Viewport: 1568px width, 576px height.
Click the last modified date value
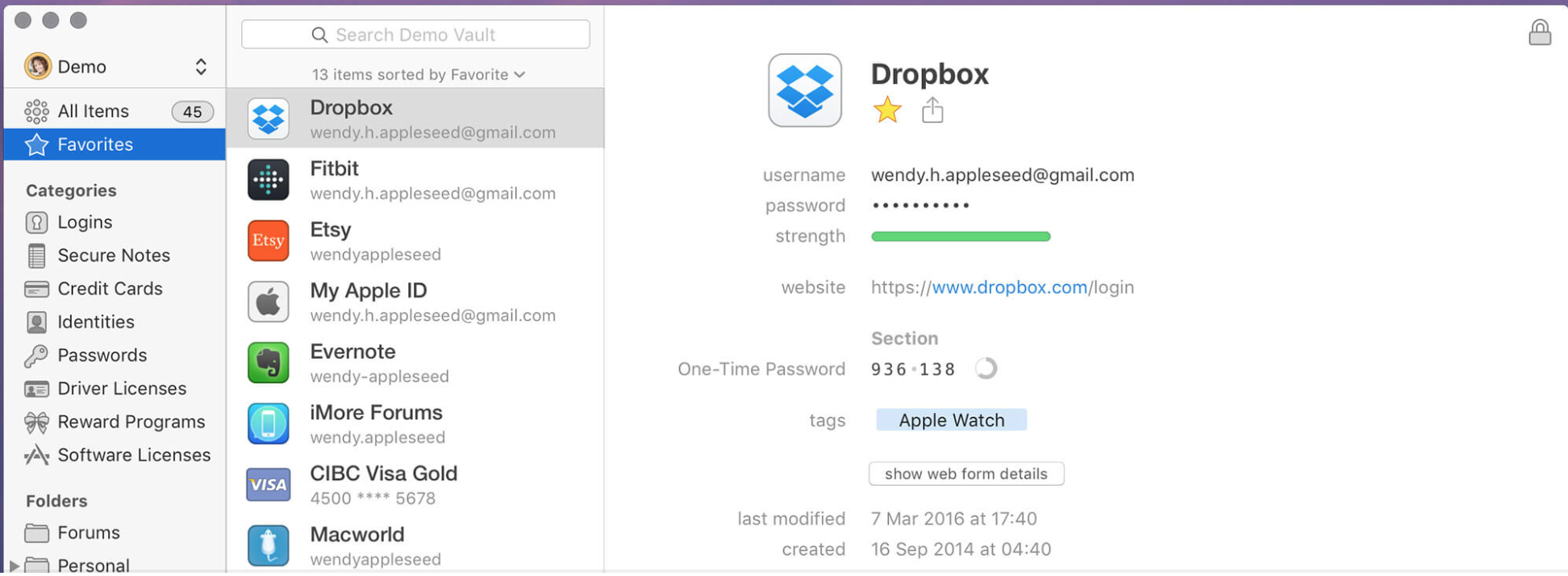pos(953,519)
